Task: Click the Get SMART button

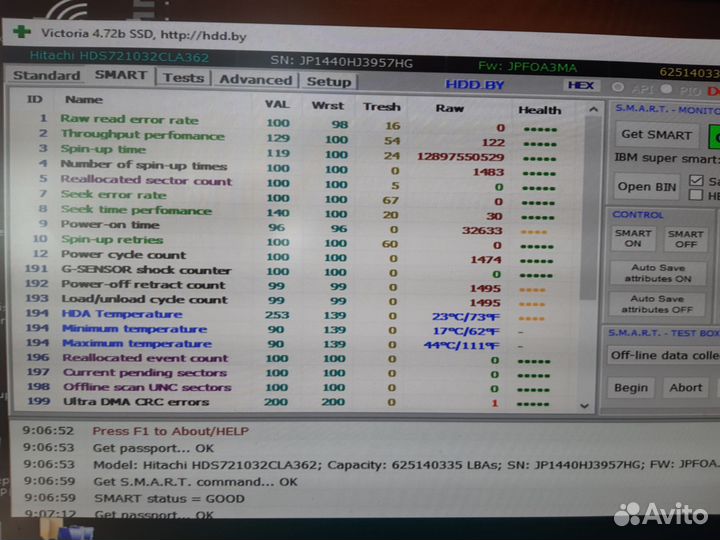Action: pyautogui.click(x=656, y=135)
